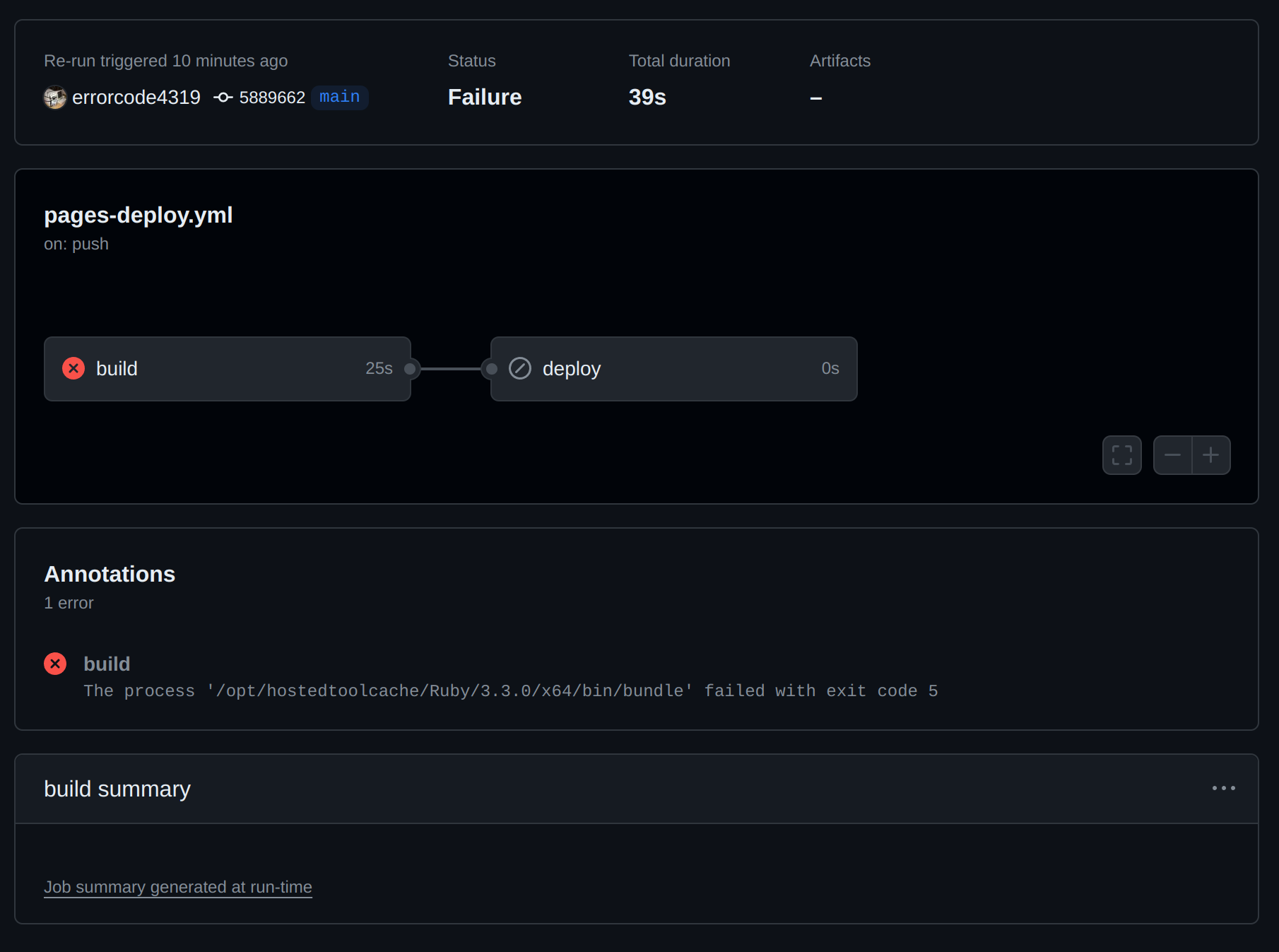Click the Failure status text
The width and height of the screenshot is (1279, 952).
coord(485,97)
